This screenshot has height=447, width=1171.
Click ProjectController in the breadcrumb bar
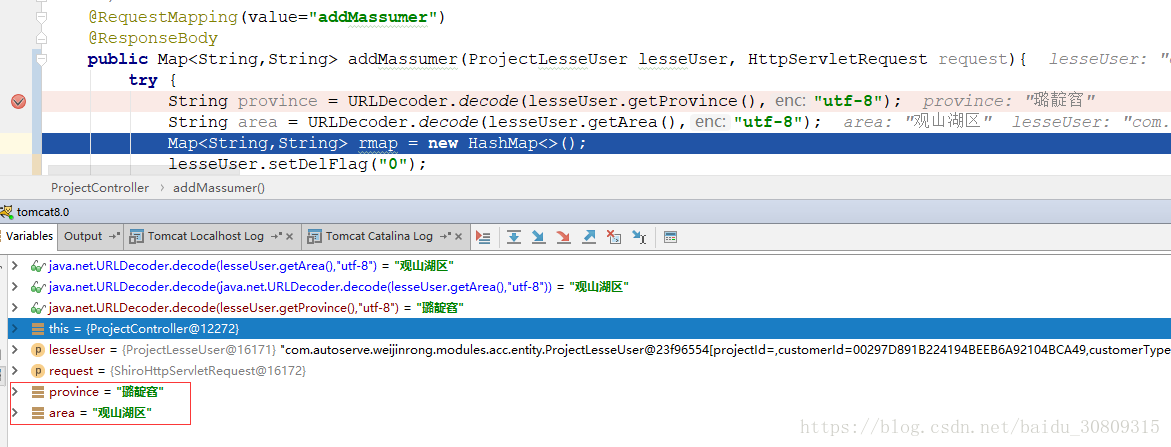click(x=100, y=187)
